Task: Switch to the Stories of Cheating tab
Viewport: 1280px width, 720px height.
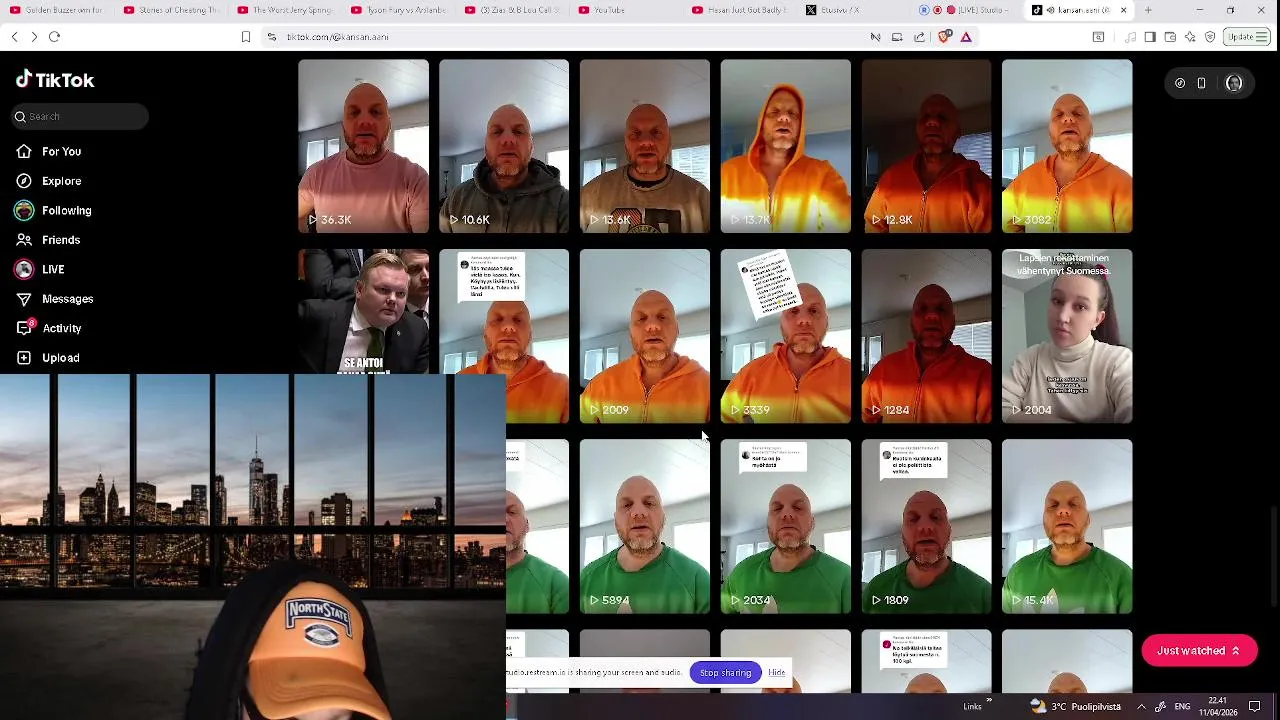Action: tap(171, 10)
